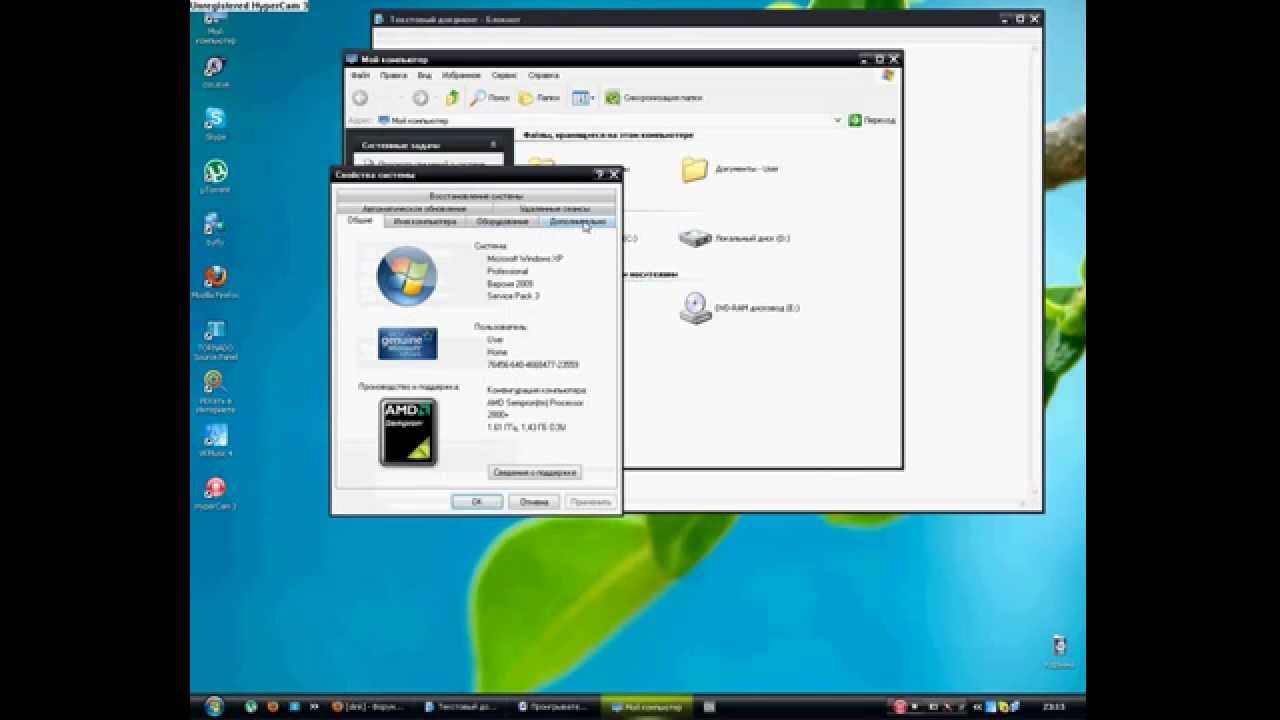The width and height of the screenshot is (1280, 720).
Task: Open the internet search desktop shortcut
Action: (x=215, y=391)
